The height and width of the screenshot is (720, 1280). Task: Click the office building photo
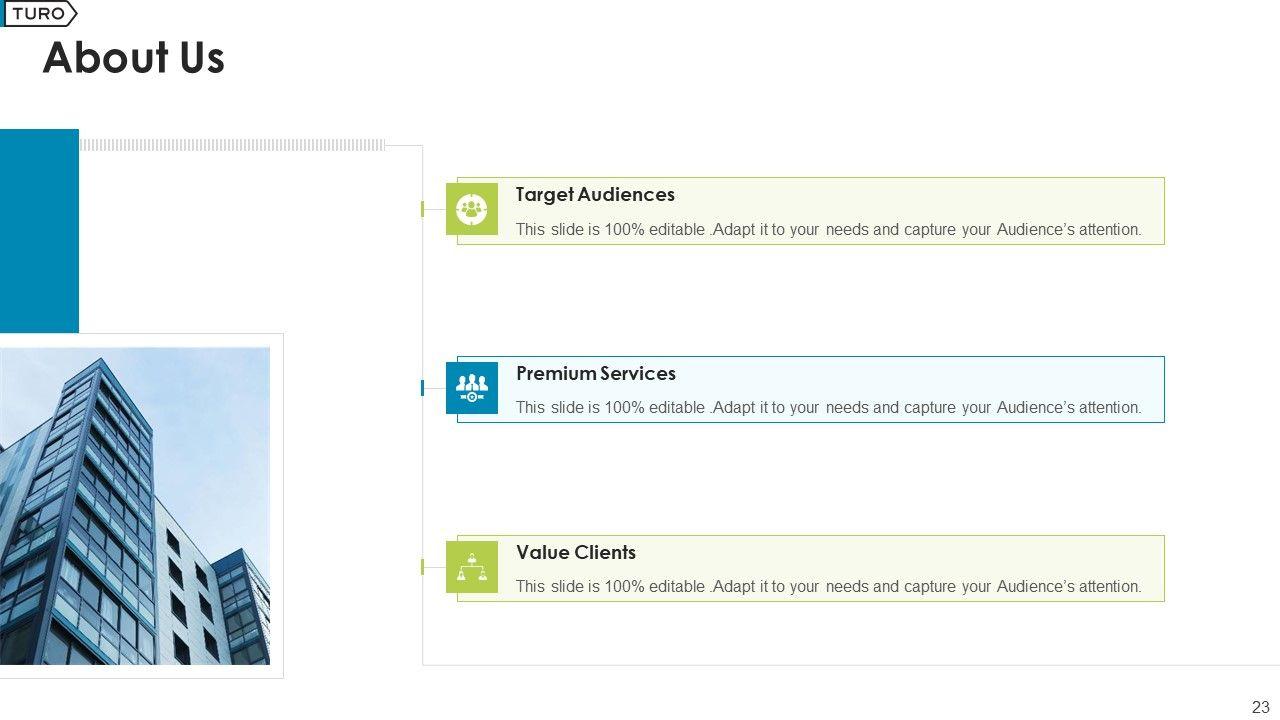pyautogui.click(x=135, y=505)
